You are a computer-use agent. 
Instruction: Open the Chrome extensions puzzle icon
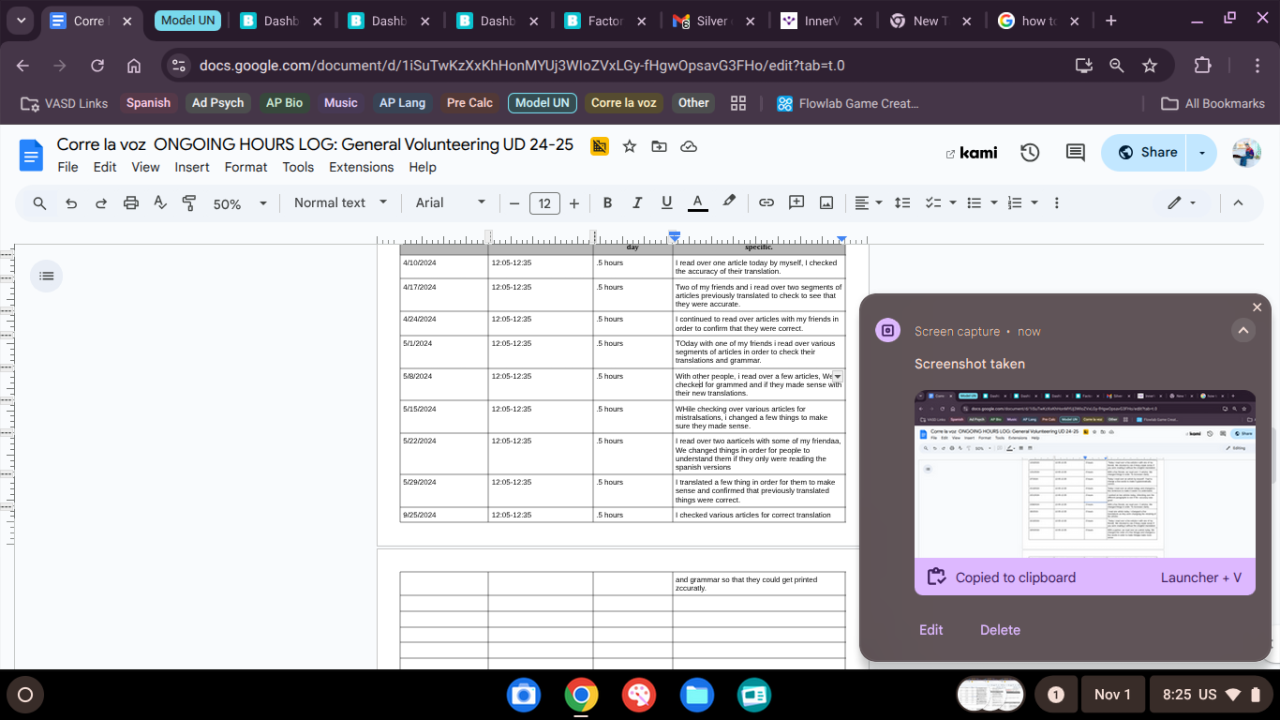tap(1203, 65)
